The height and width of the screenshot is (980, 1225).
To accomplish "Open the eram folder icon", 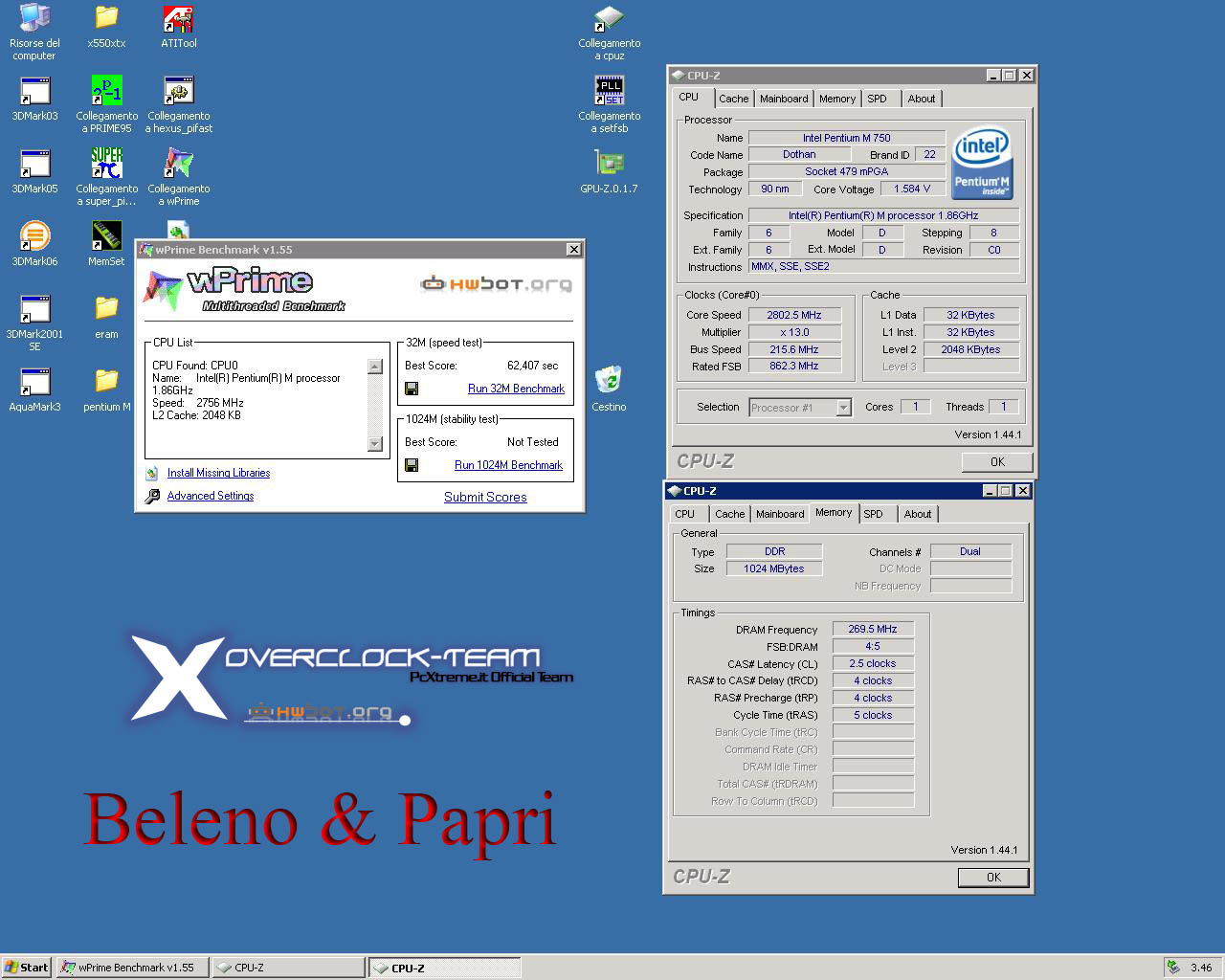I will (106, 318).
